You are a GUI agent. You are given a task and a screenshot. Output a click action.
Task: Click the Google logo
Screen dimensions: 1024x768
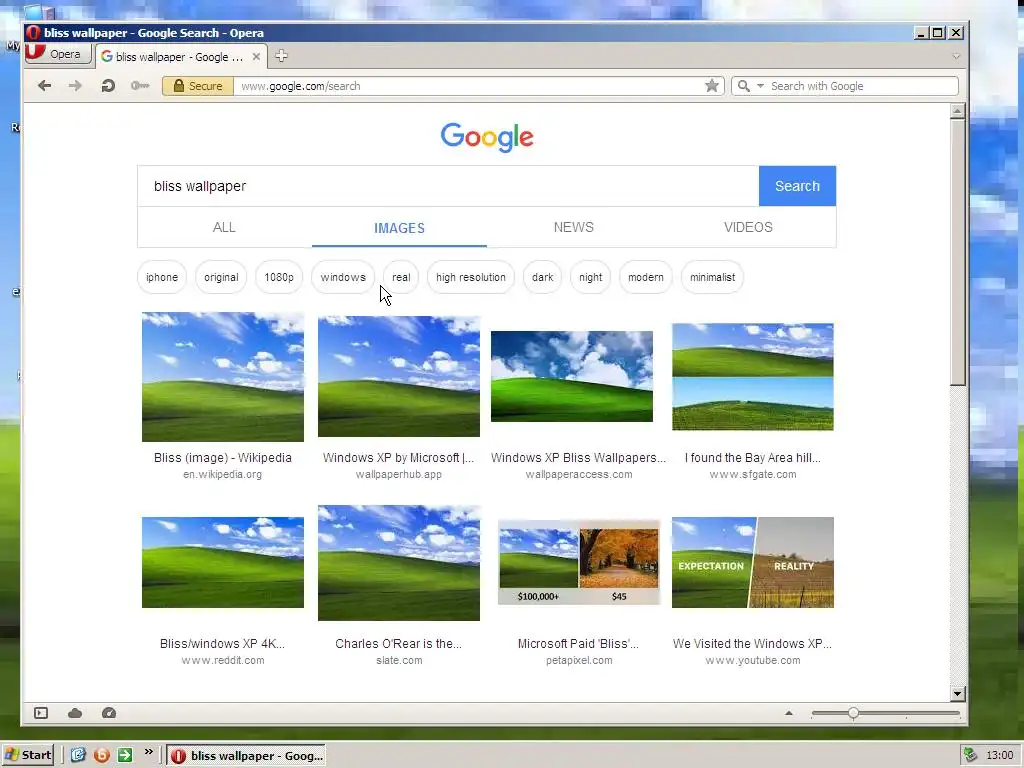coord(487,137)
